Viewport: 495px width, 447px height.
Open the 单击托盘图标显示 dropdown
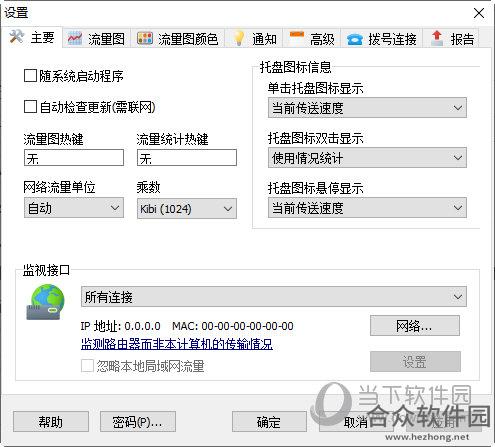tap(367, 108)
